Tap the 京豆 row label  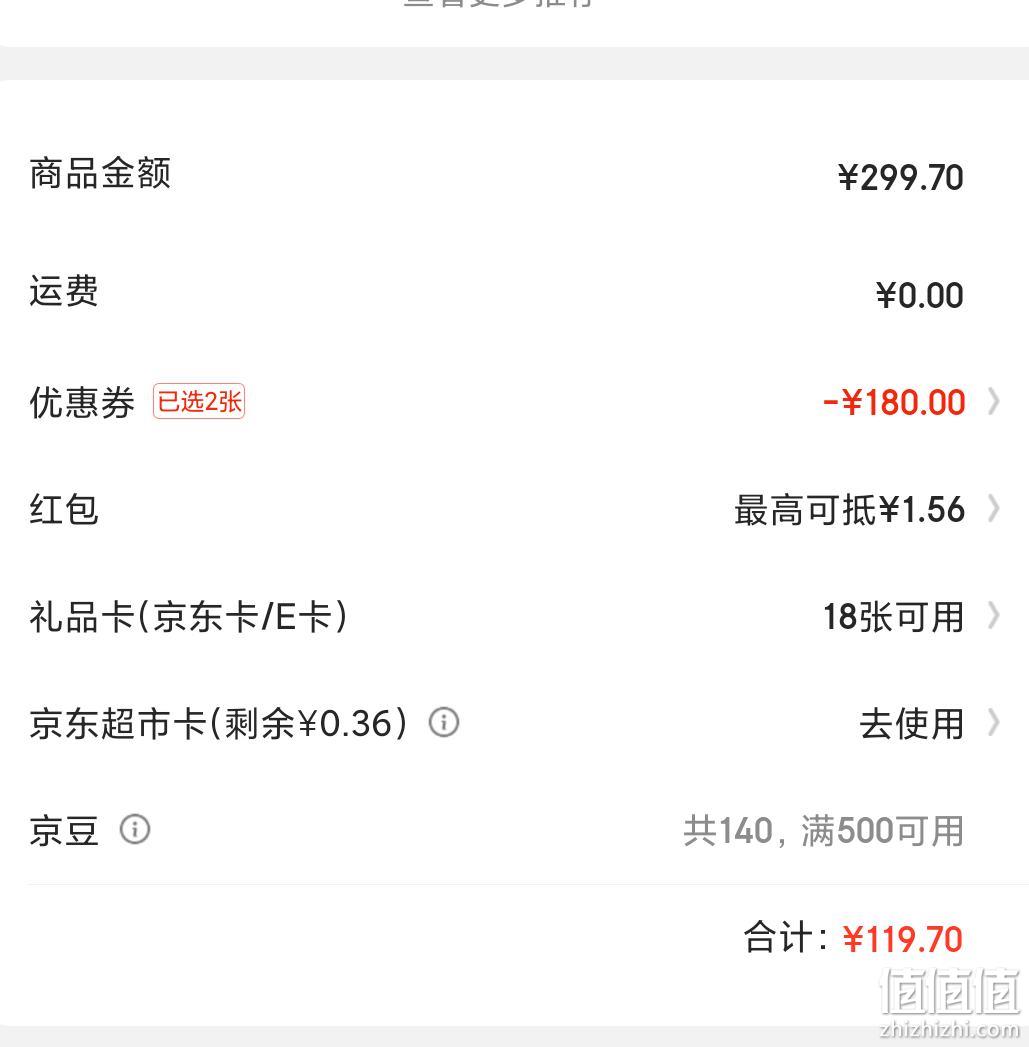[64, 831]
